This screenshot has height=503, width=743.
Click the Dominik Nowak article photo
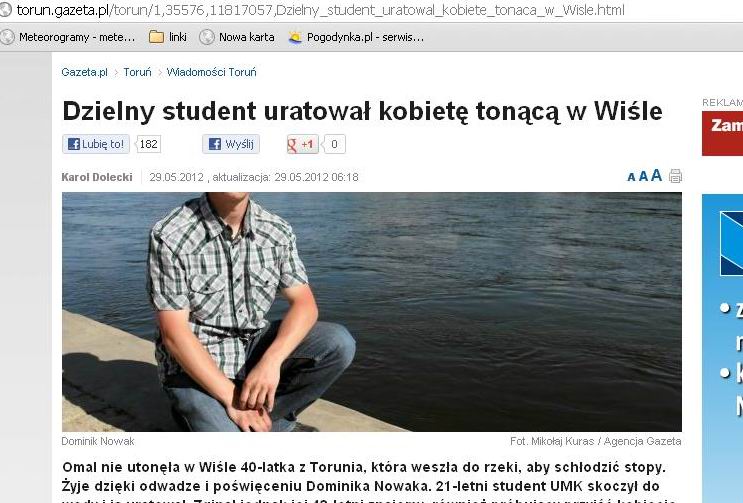(x=372, y=312)
